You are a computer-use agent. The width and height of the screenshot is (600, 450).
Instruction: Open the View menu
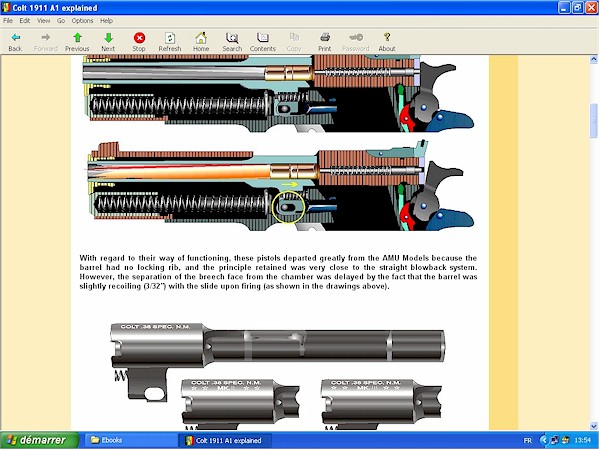pyautogui.click(x=44, y=21)
